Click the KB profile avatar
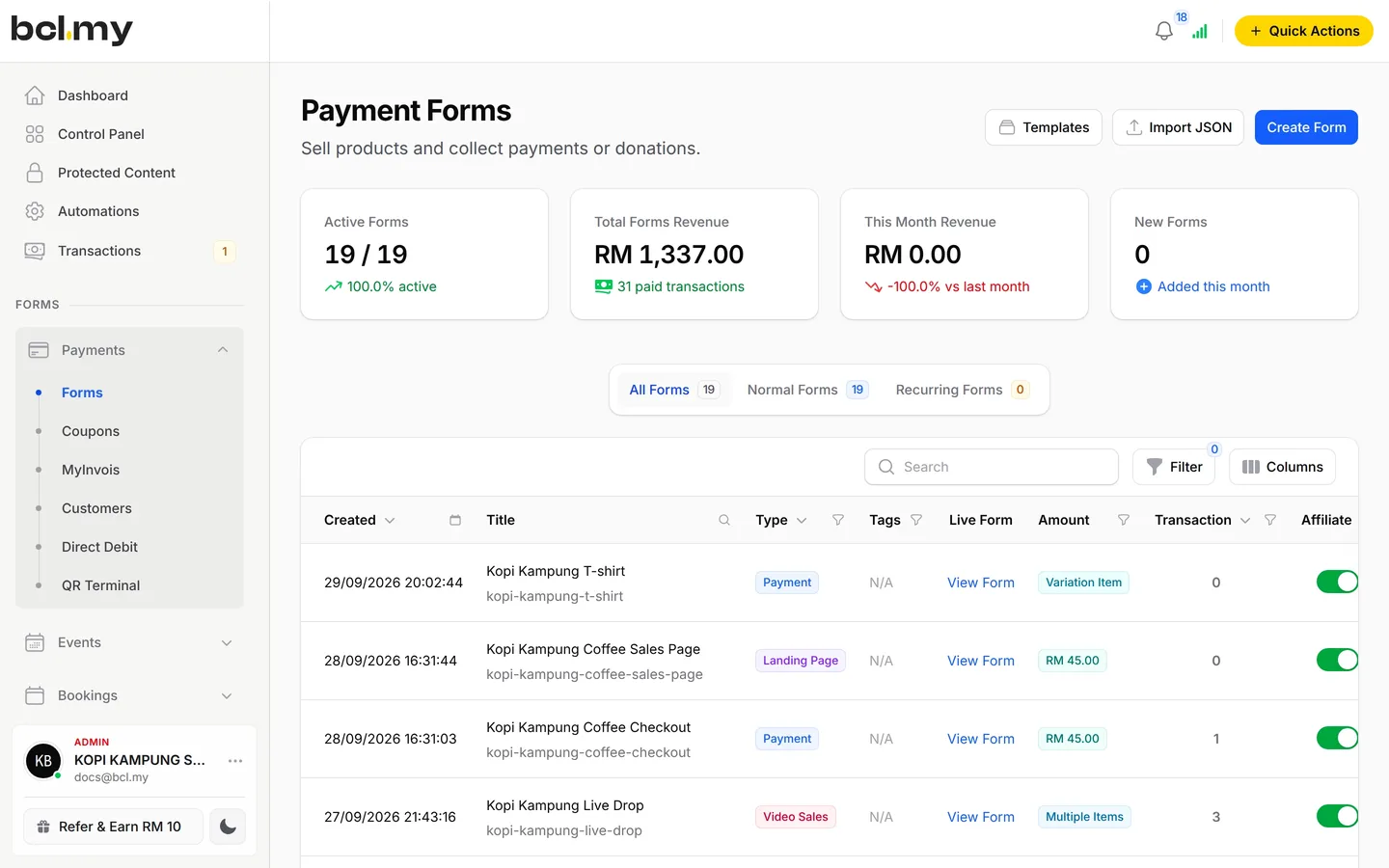Screen dimensions: 1389x868 (43, 761)
